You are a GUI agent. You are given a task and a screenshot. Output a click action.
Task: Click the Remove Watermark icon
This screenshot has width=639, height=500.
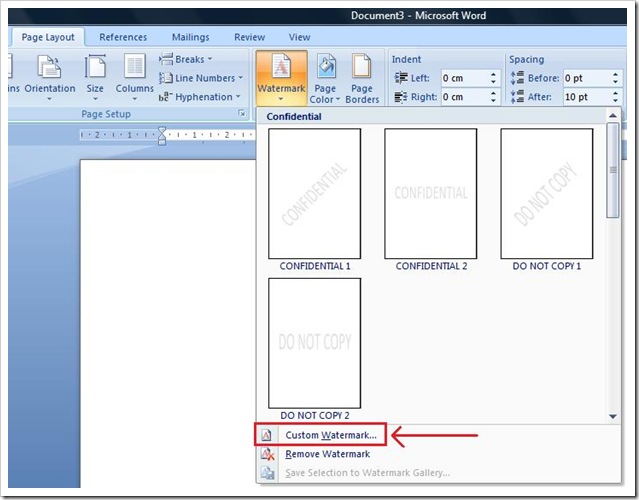[267, 454]
